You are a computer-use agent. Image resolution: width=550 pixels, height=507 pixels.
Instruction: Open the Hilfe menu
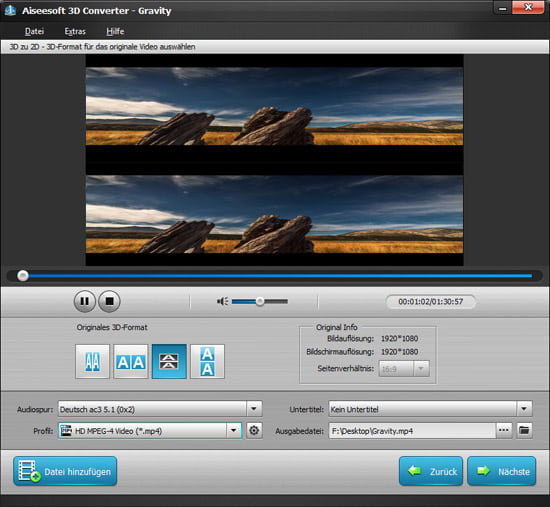115,32
